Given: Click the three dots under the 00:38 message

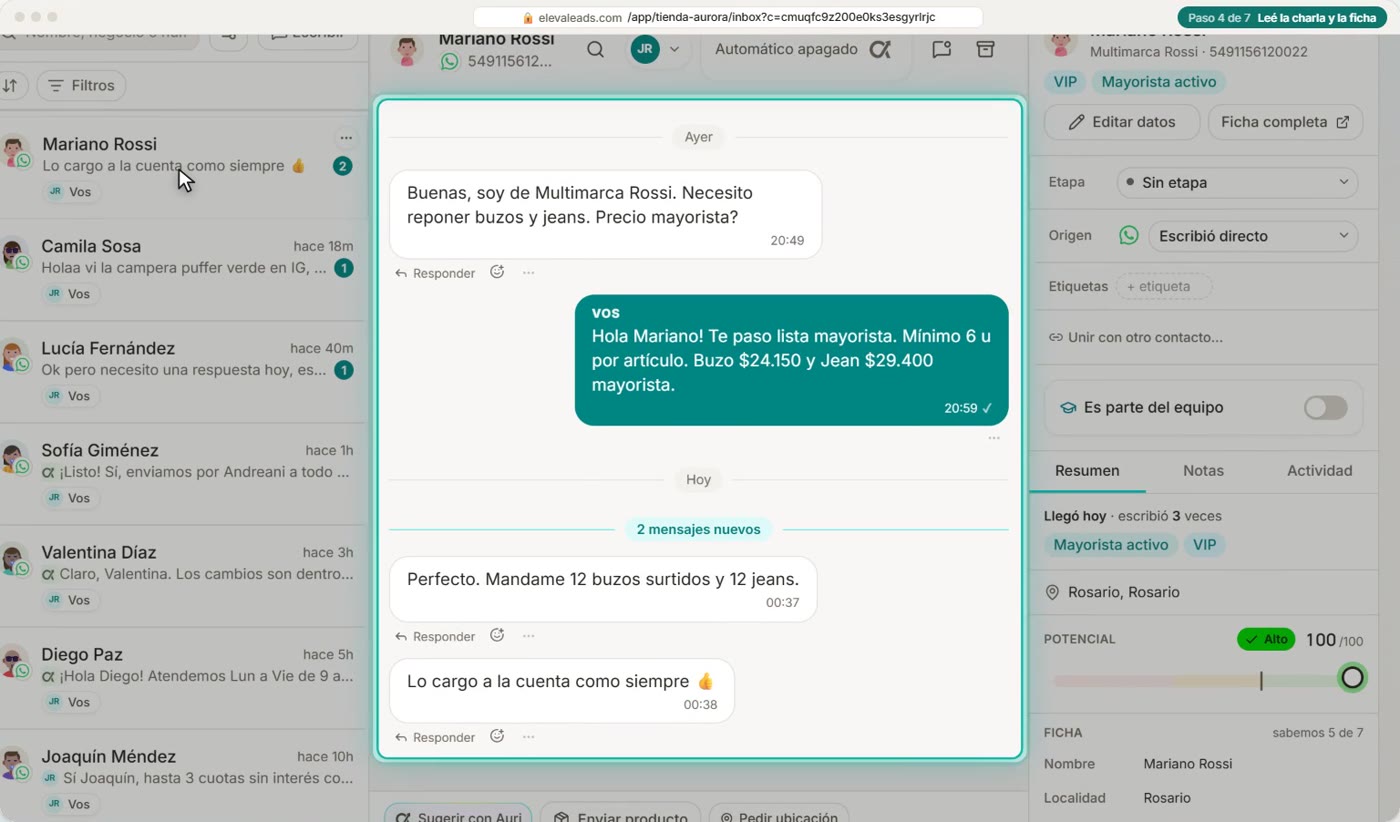Looking at the screenshot, I should 529,737.
